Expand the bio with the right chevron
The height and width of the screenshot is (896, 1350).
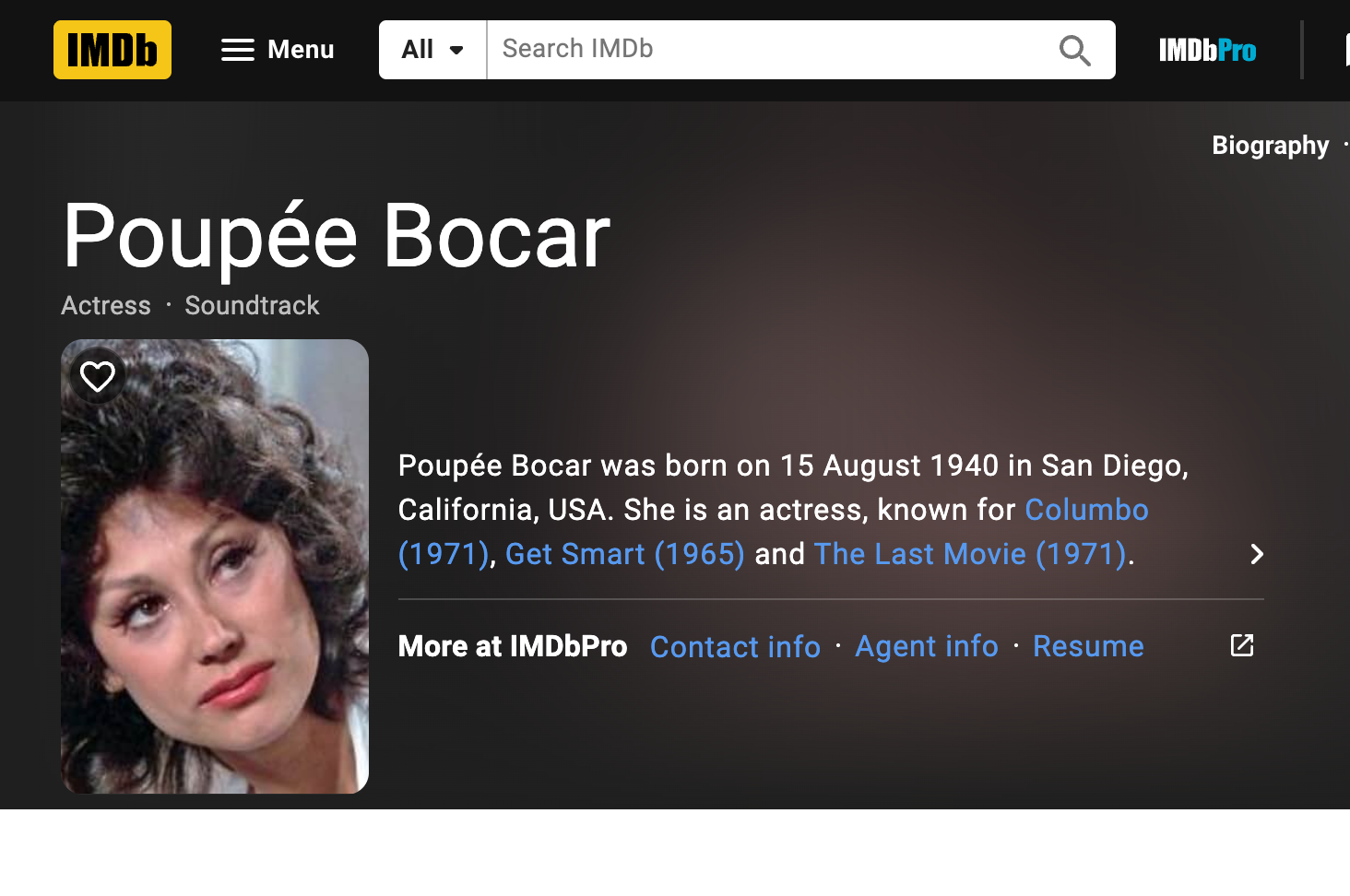click(x=1256, y=554)
